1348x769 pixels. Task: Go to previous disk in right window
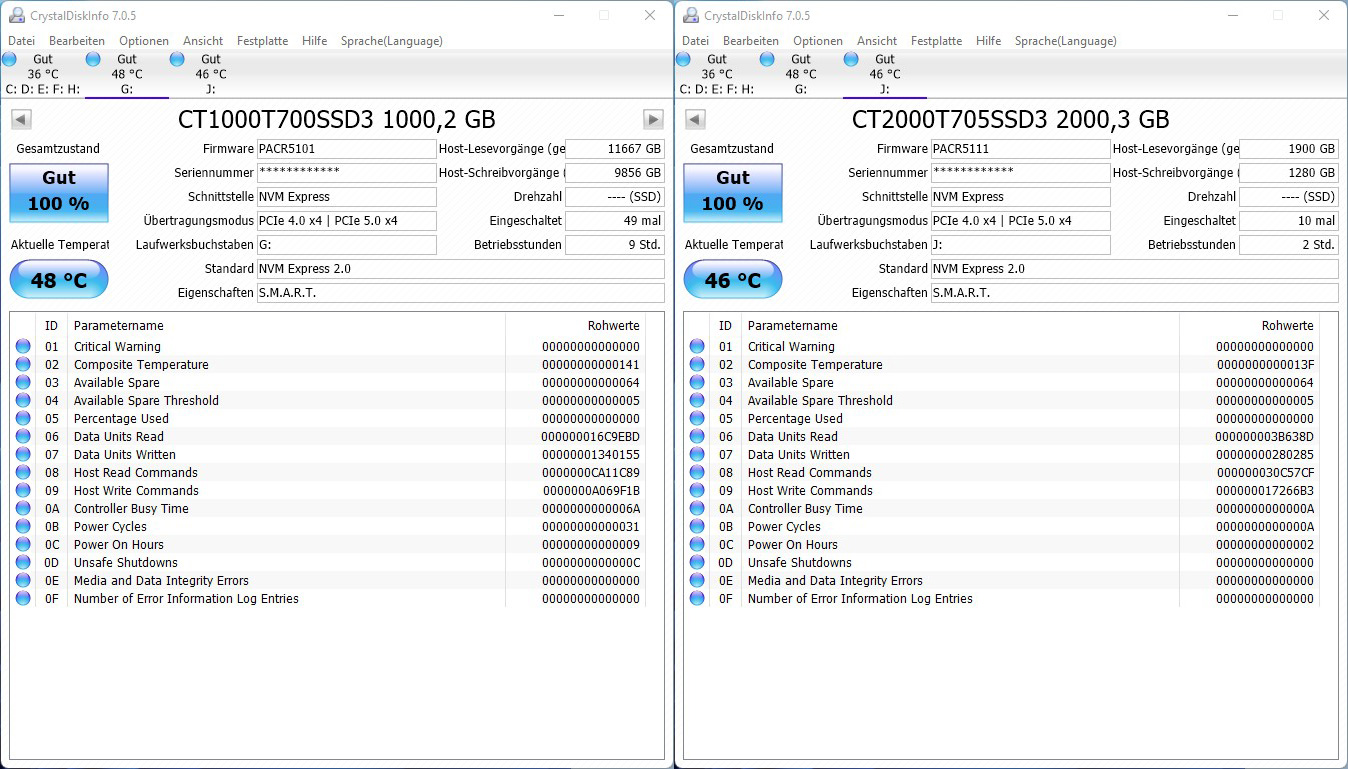tap(694, 120)
